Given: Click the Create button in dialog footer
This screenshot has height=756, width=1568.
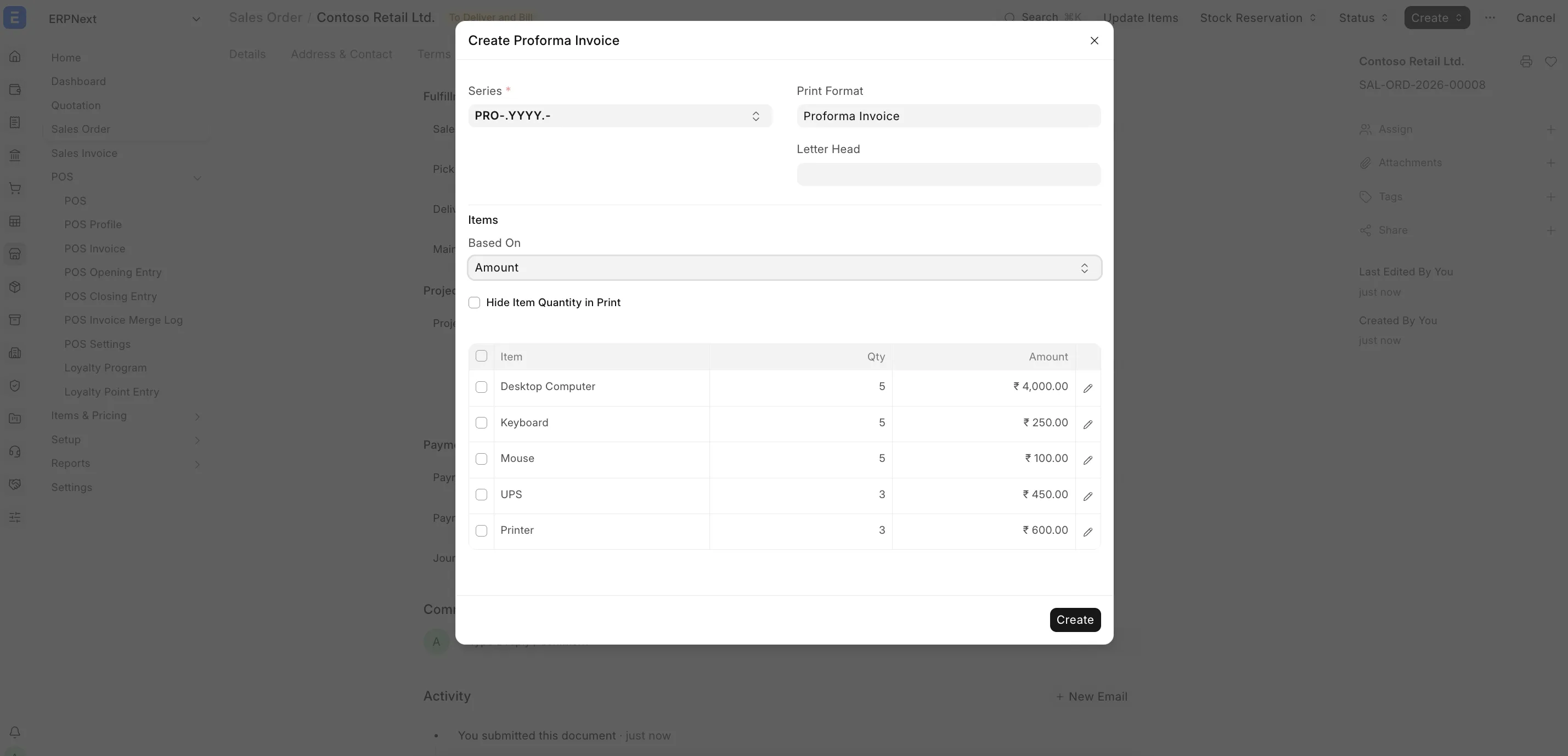Looking at the screenshot, I should 1075,619.
